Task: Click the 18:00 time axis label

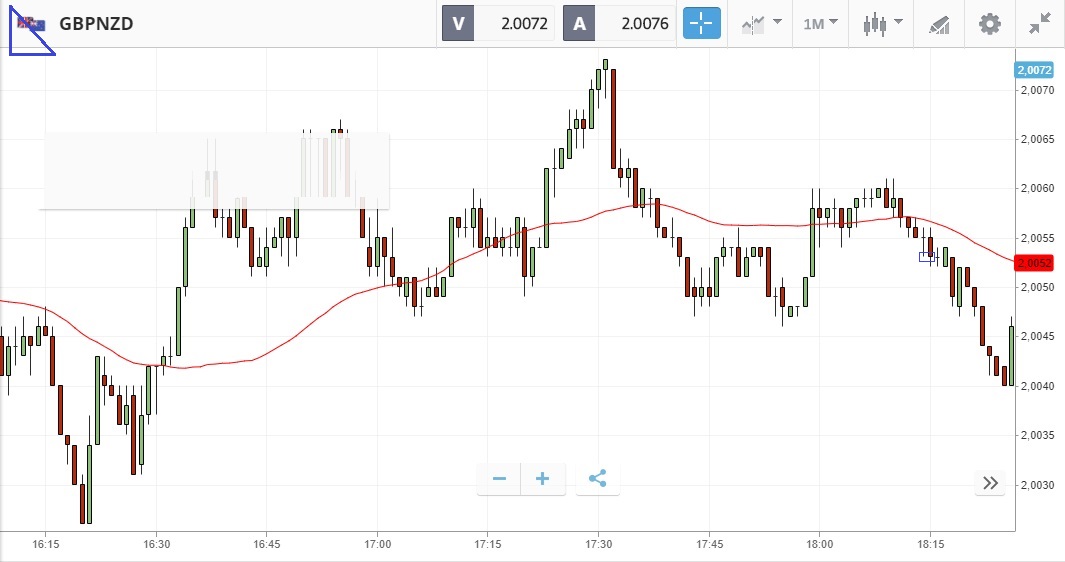Action: click(x=819, y=545)
